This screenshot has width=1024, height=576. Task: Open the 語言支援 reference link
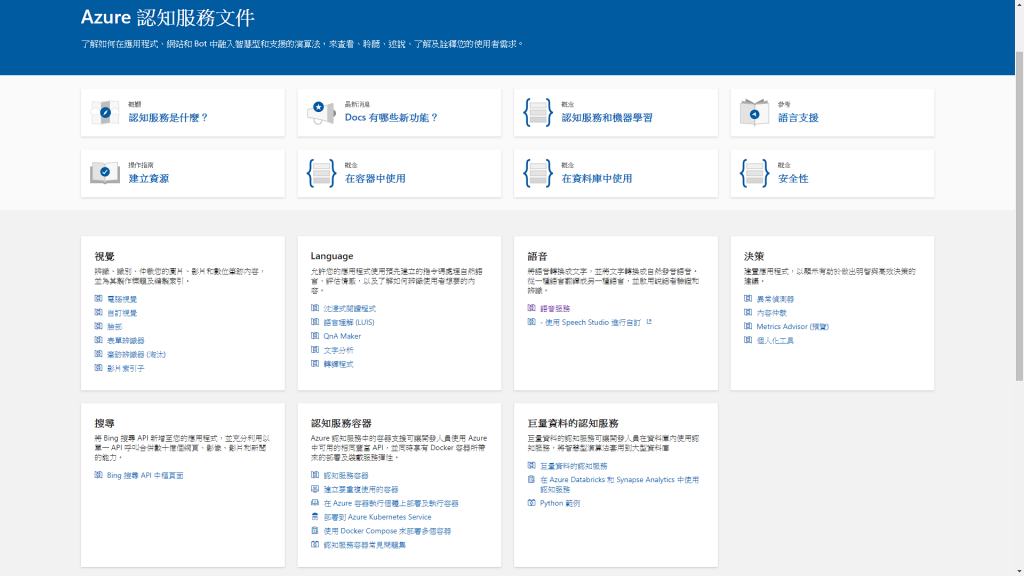click(798, 118)
